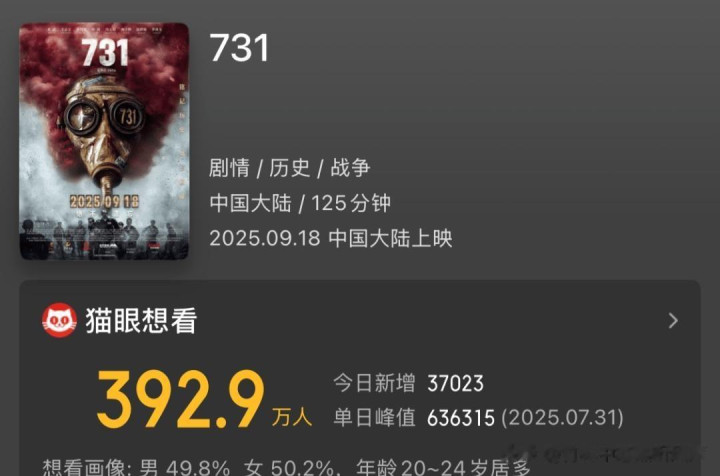Tap the 猫眼想看 section heading
The height and width of the screenshot is (476, 720).
click(x=141, y=320)
